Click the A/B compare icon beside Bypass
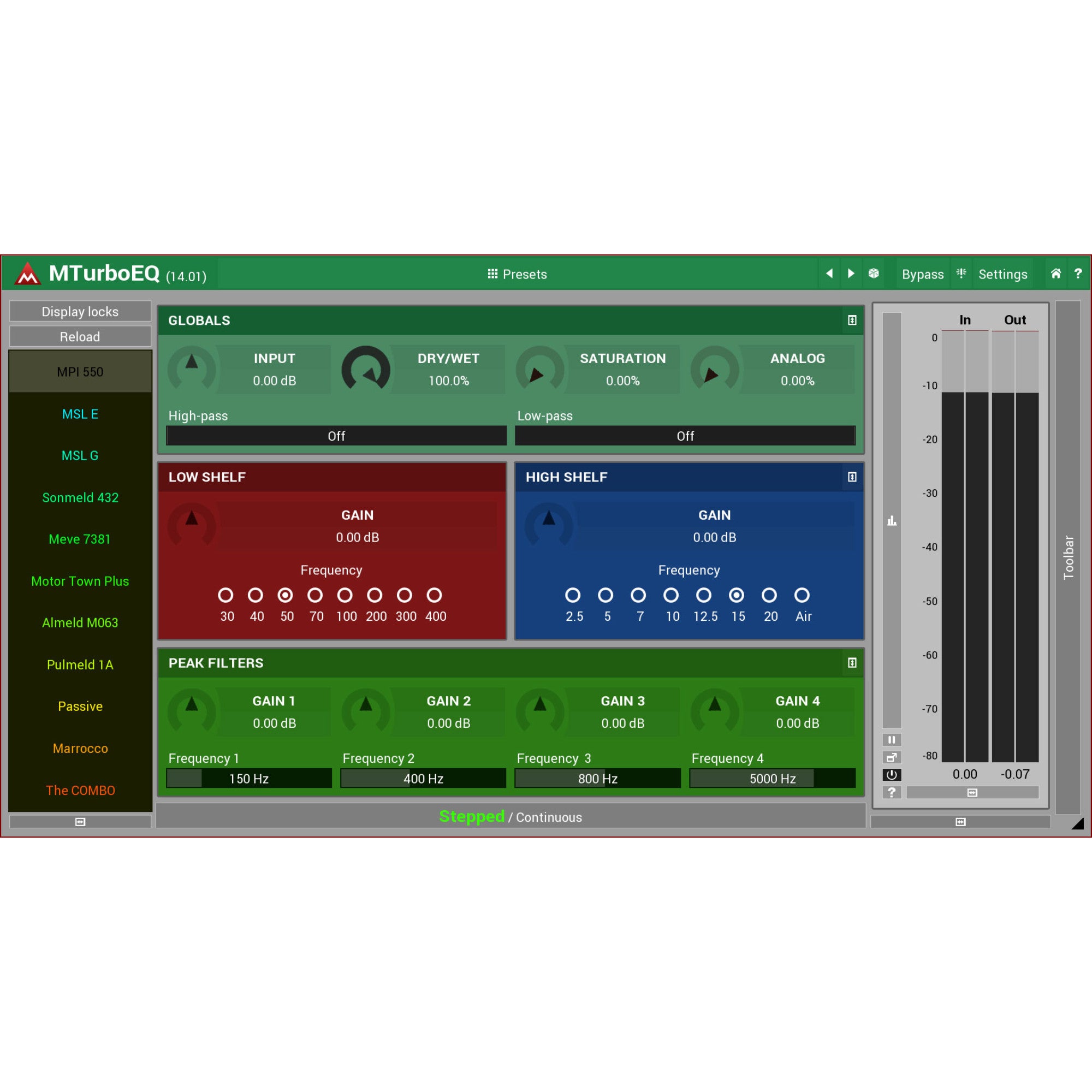This screenshot has height=1092, width=1092. pyautogui.click(x=962, y=274)
